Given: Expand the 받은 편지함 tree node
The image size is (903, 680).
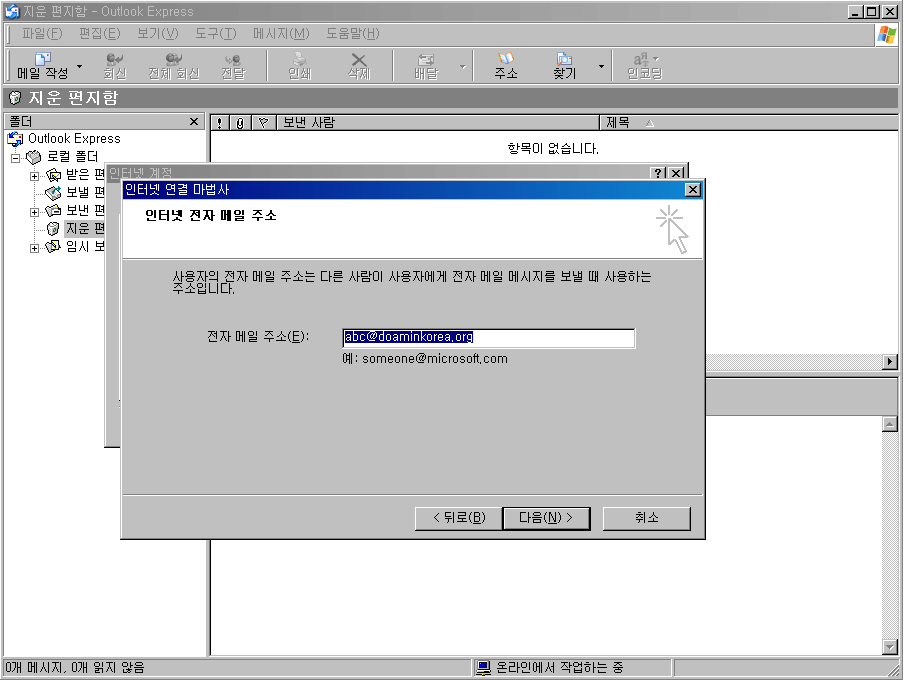Looking at the screenshot, I should point(35,176).
